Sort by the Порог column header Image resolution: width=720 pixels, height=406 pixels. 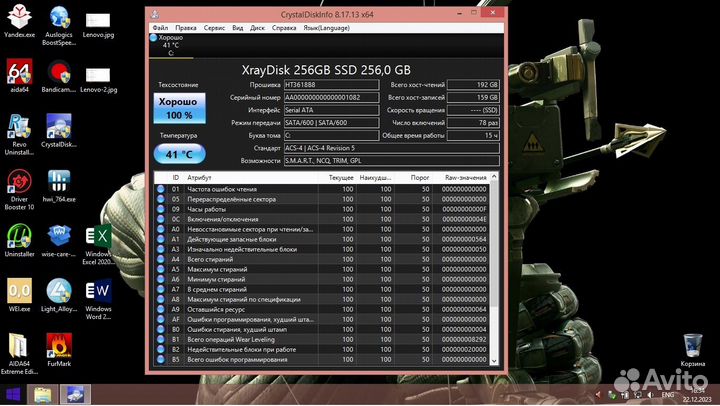point(413,177)
